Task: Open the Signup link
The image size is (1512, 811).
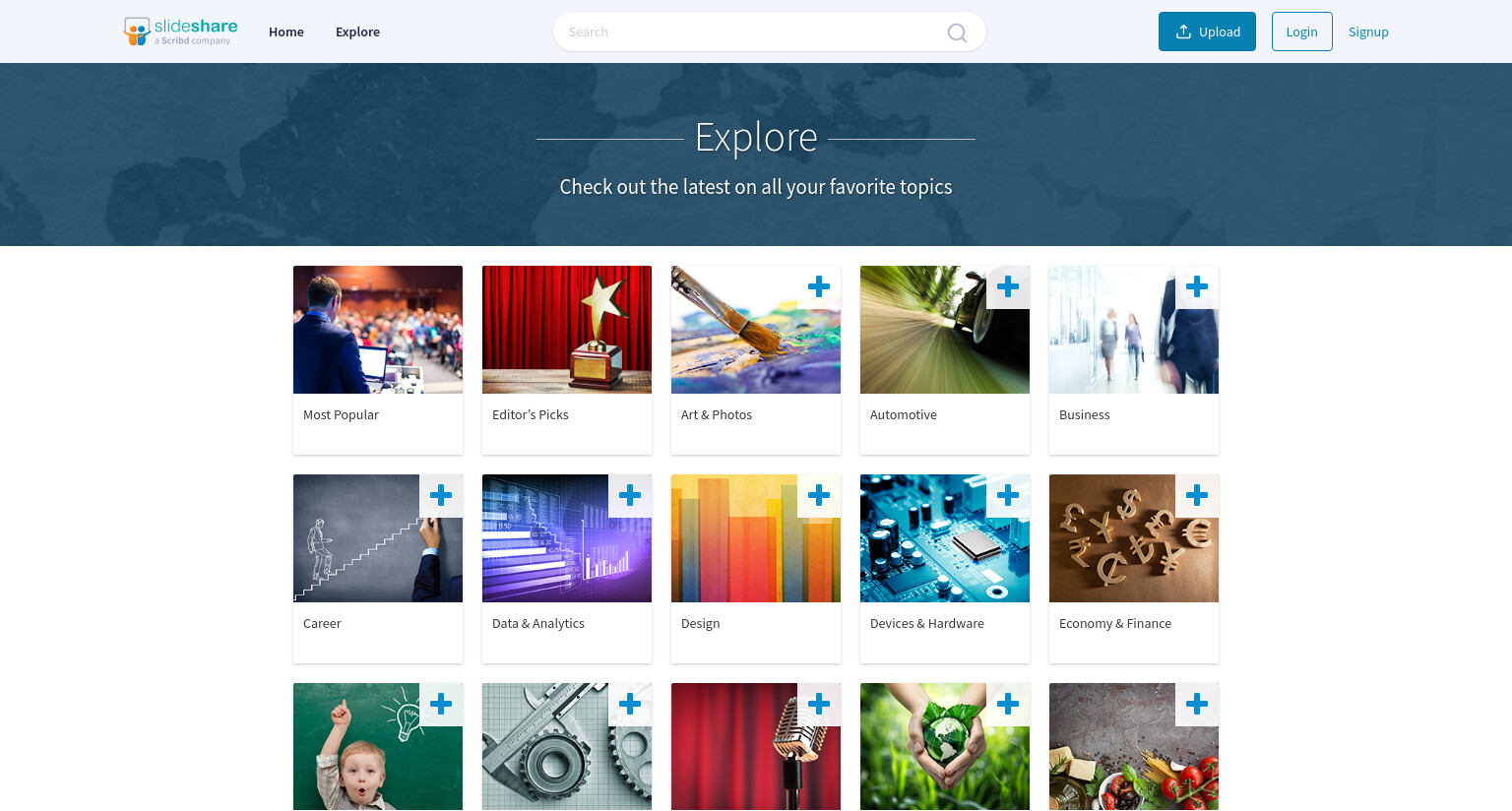Action: tap(1368, 31)
